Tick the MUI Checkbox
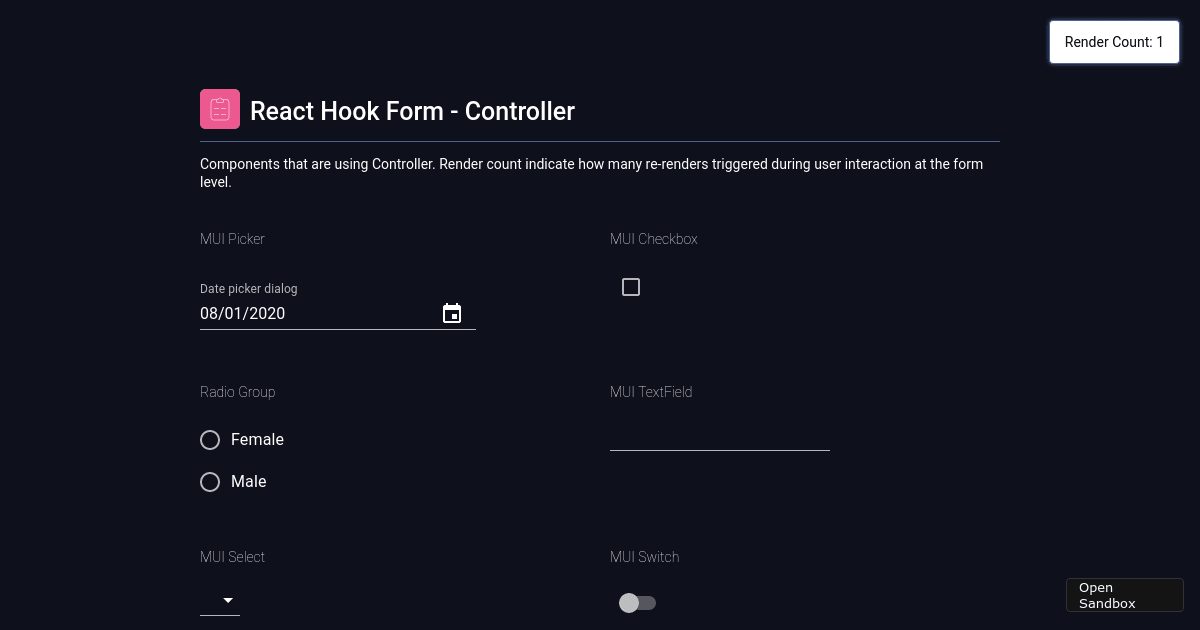The image size is (1200, 630). click(631, 287)
